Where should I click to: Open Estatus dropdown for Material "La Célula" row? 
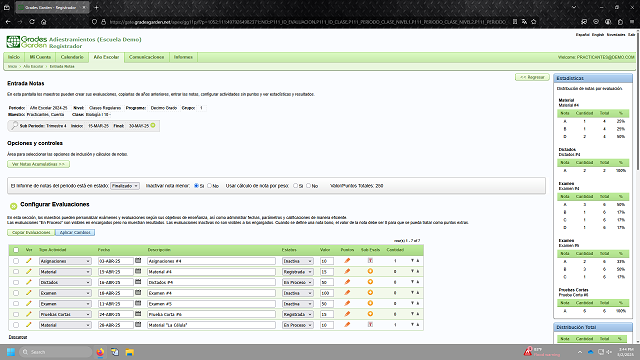298,325
